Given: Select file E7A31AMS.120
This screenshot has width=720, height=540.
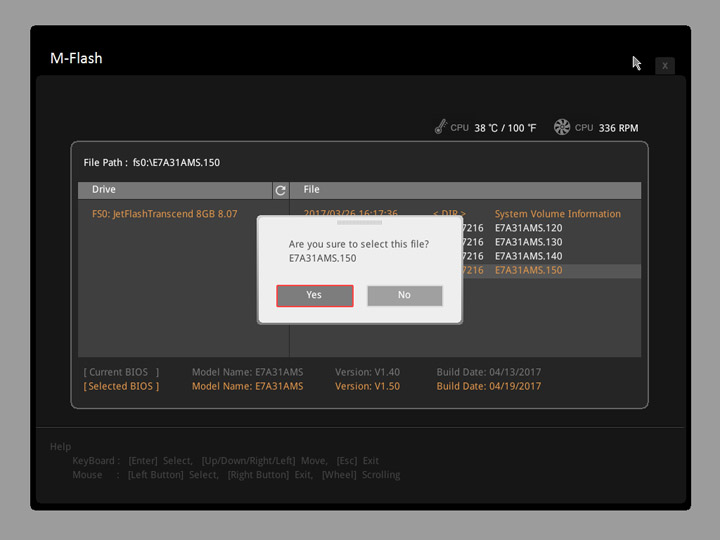Looking at the screenshot, I should [x=528, y=228].
